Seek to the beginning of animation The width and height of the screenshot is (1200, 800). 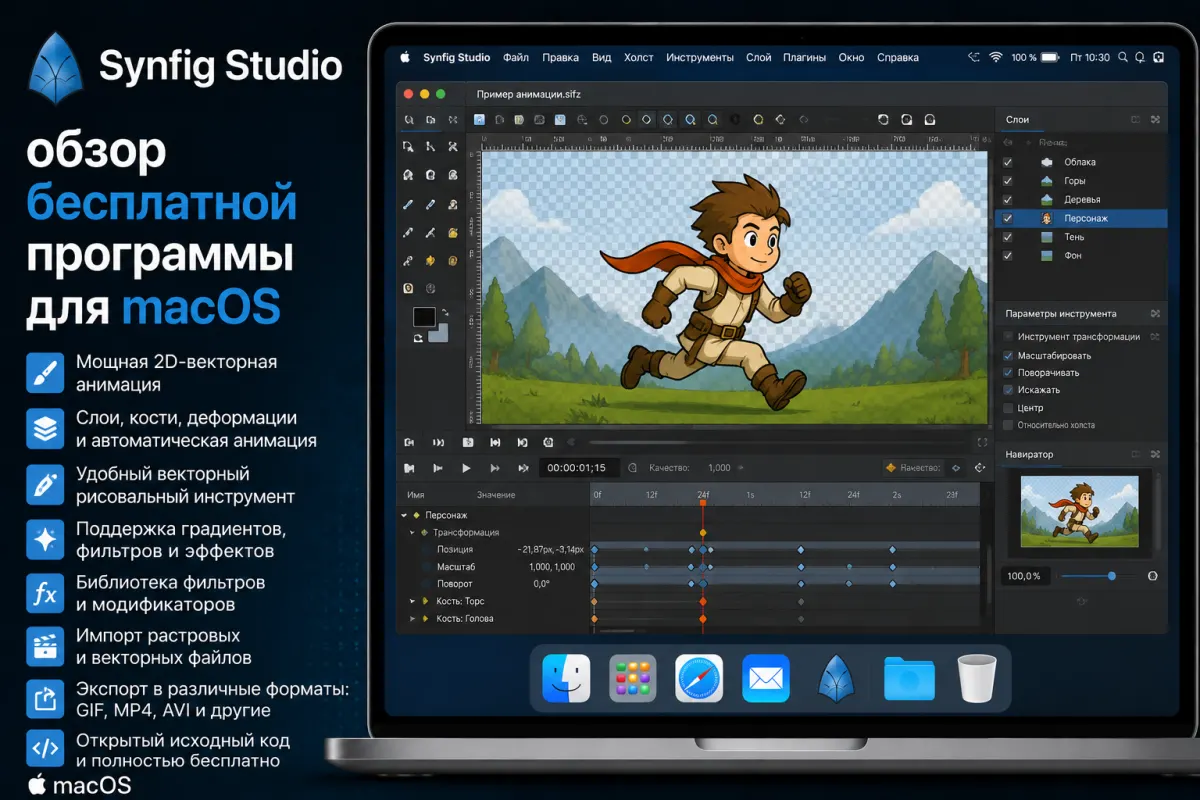click(408, 467)
